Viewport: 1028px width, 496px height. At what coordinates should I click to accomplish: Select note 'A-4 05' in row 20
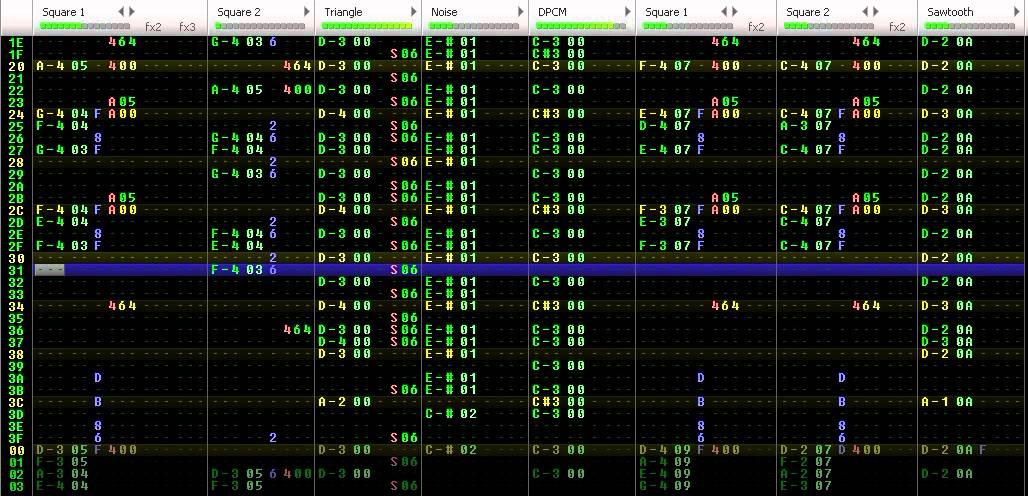62,66
